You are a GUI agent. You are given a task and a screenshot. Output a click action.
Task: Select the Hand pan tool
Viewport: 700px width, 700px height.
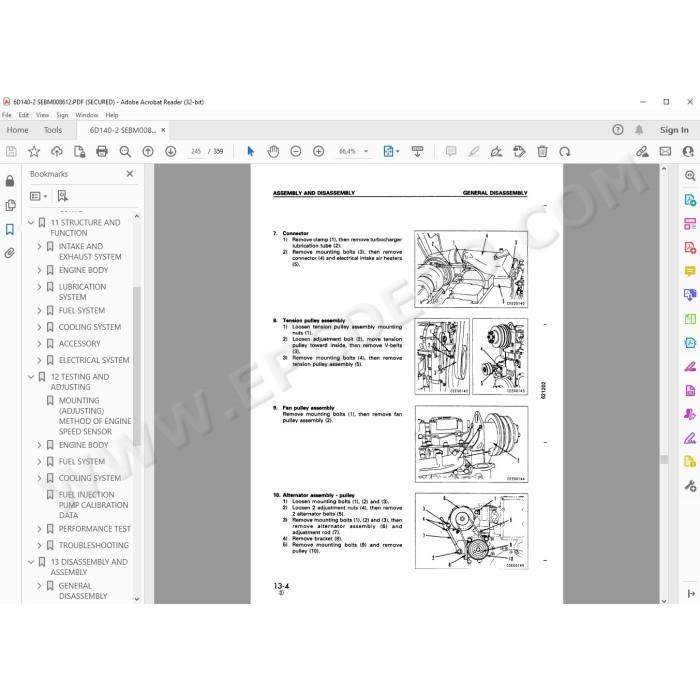[273, 152]
